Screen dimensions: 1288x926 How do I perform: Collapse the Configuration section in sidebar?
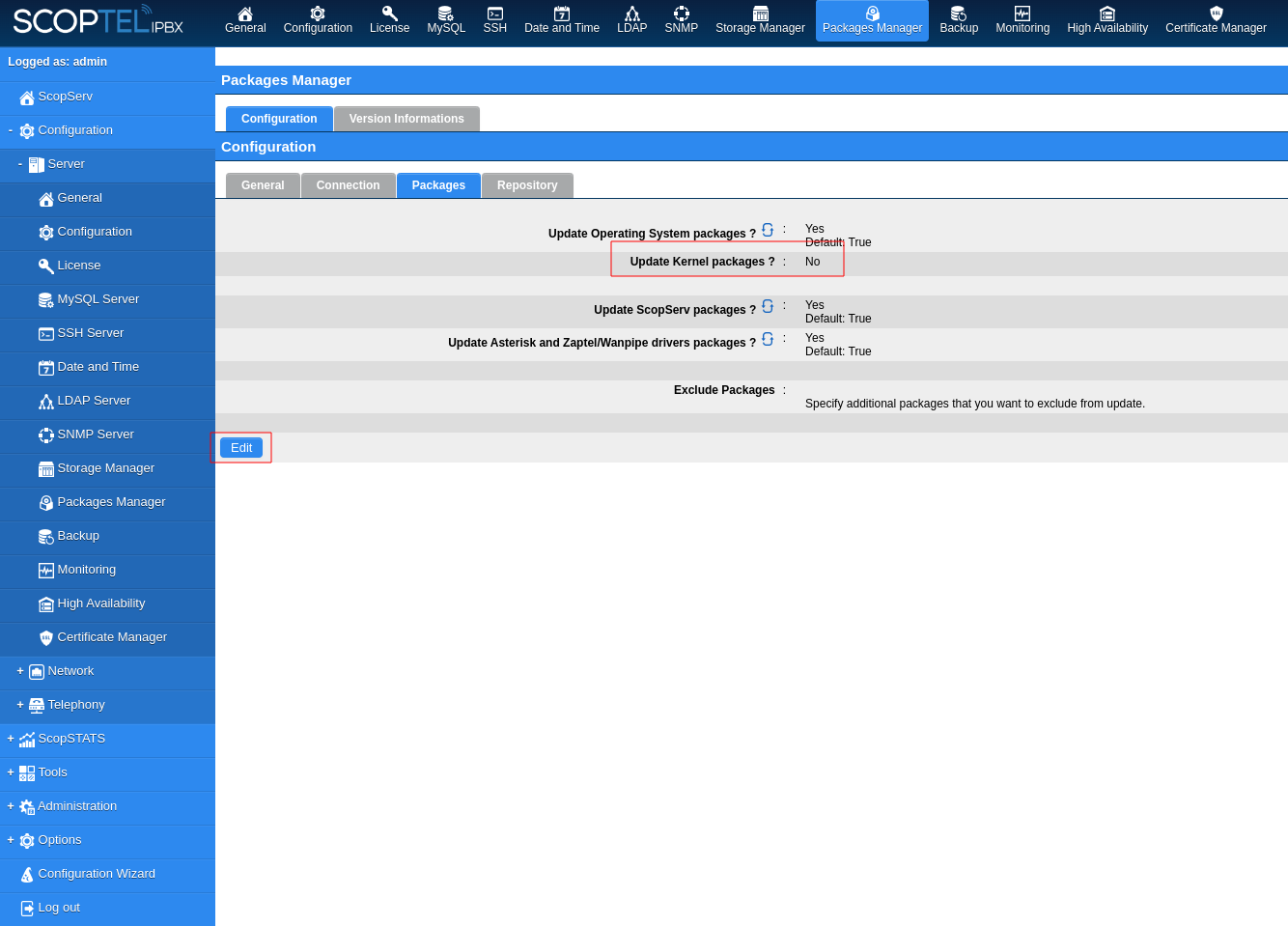[x=11, y=130]
